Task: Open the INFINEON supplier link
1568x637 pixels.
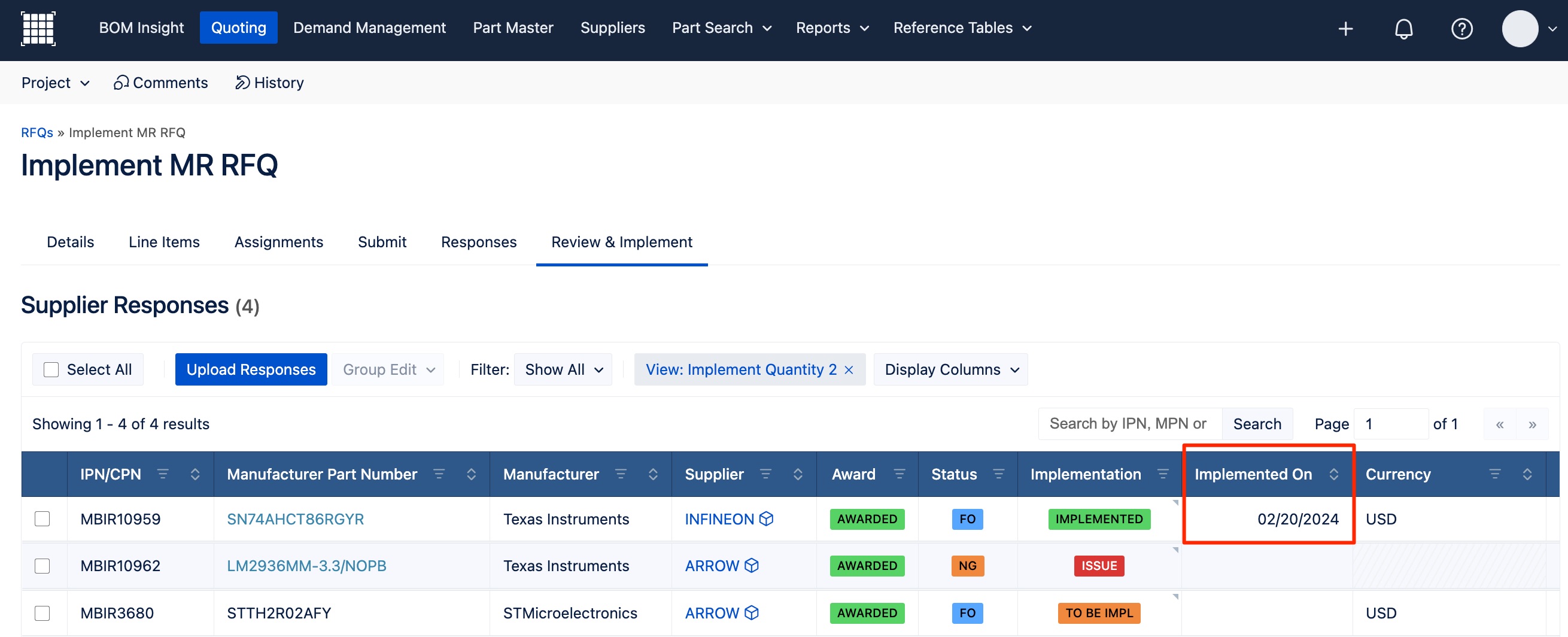Action: 719,519
